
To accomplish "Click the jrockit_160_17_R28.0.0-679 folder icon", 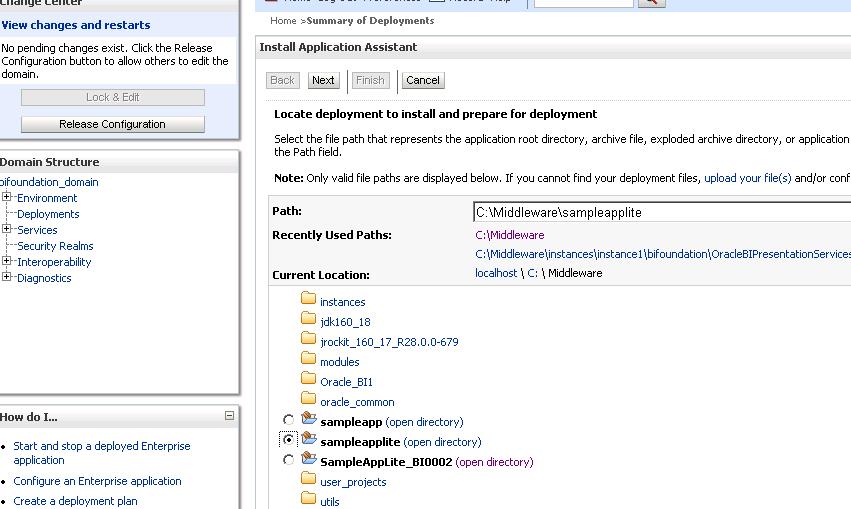I will [308, 338].
